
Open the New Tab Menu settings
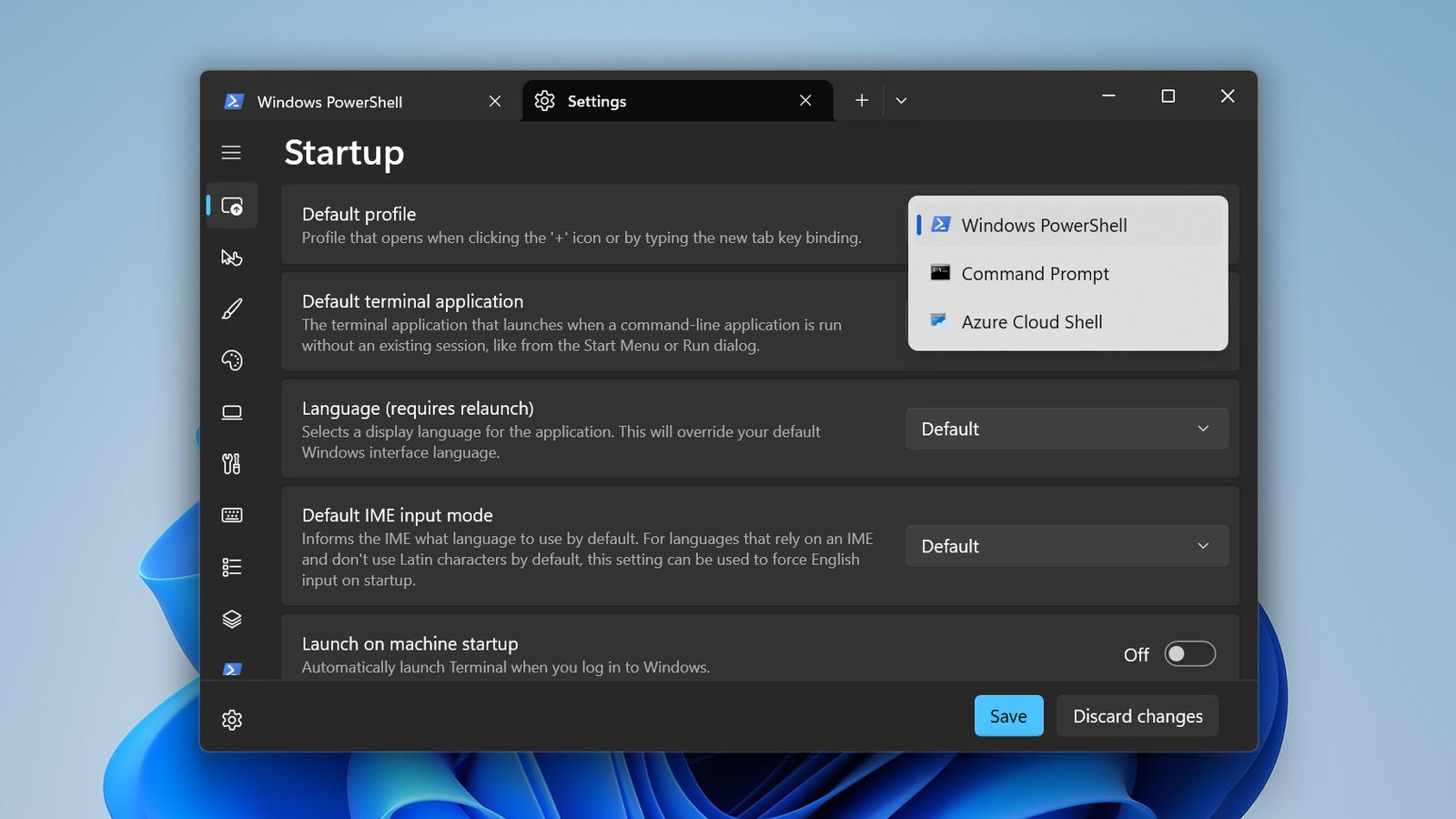pyautogui.click(x=232, y=567)
